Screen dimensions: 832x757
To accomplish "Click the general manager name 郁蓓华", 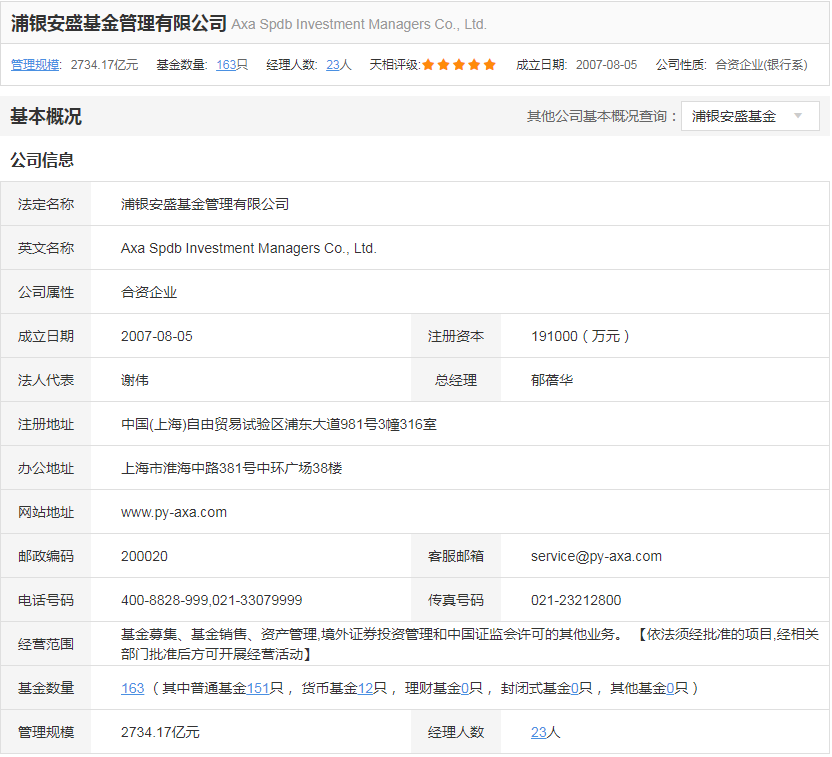I will (x=552, y=380).
